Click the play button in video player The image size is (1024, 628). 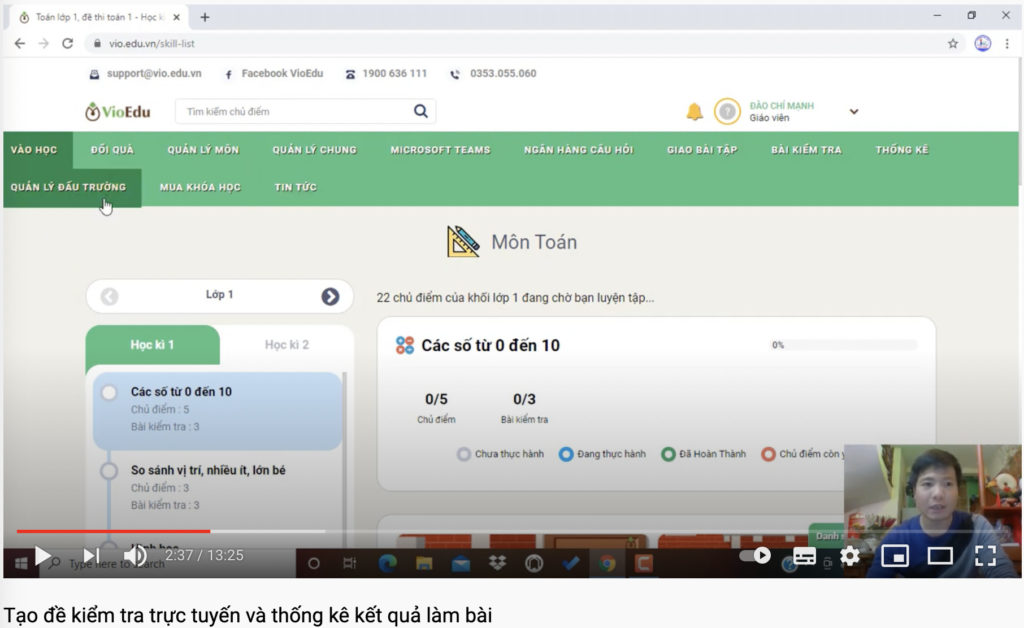click(x=42, y=556)
